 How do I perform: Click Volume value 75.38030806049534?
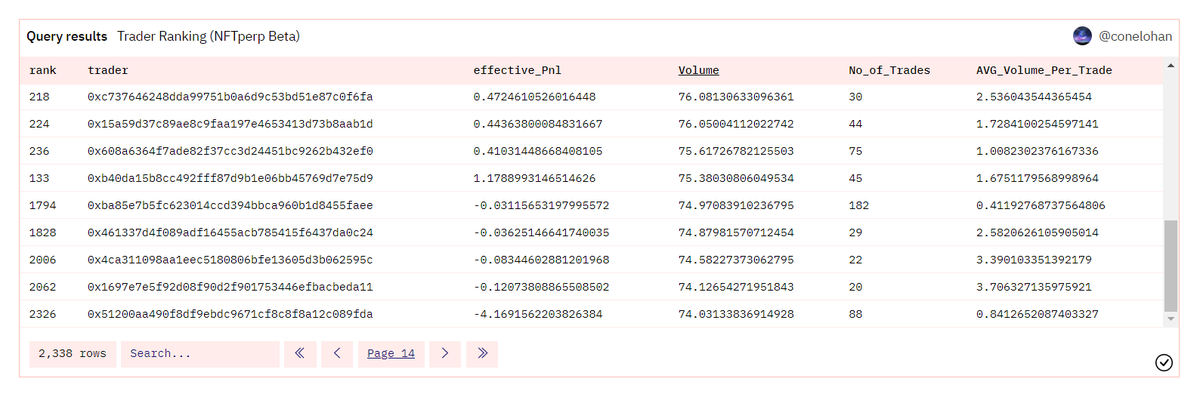[736, 178]
